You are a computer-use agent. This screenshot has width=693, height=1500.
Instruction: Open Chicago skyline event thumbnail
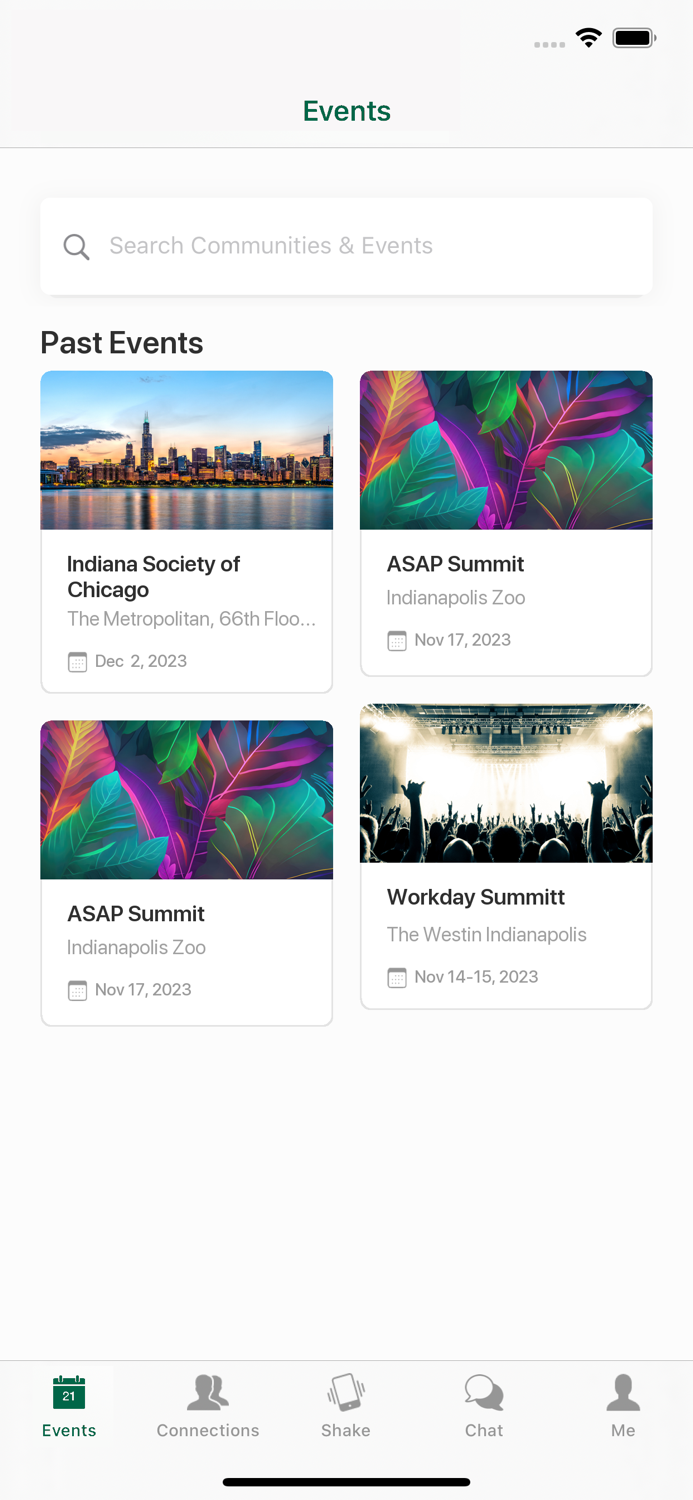coord(187,450)
